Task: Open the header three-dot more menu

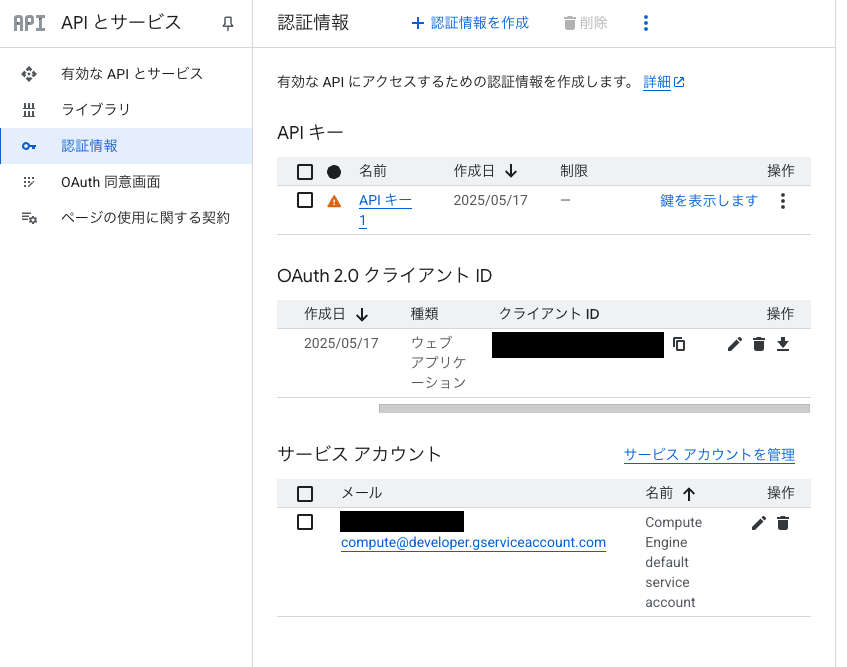Action: coord(646,23)
